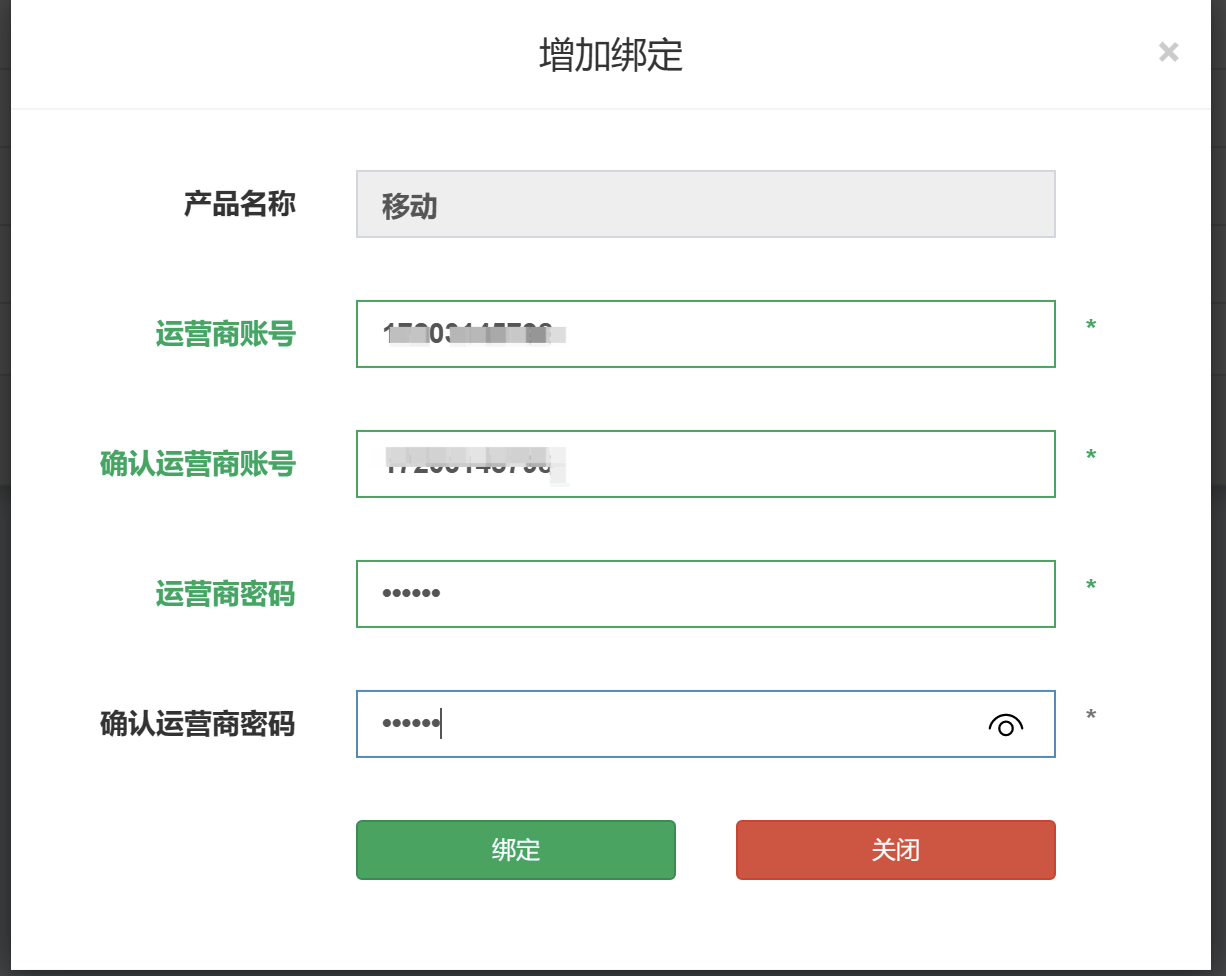Select the 运营商密码 password field
The width and height of the screenshot is (1226, 976).
tap(705, 594)
